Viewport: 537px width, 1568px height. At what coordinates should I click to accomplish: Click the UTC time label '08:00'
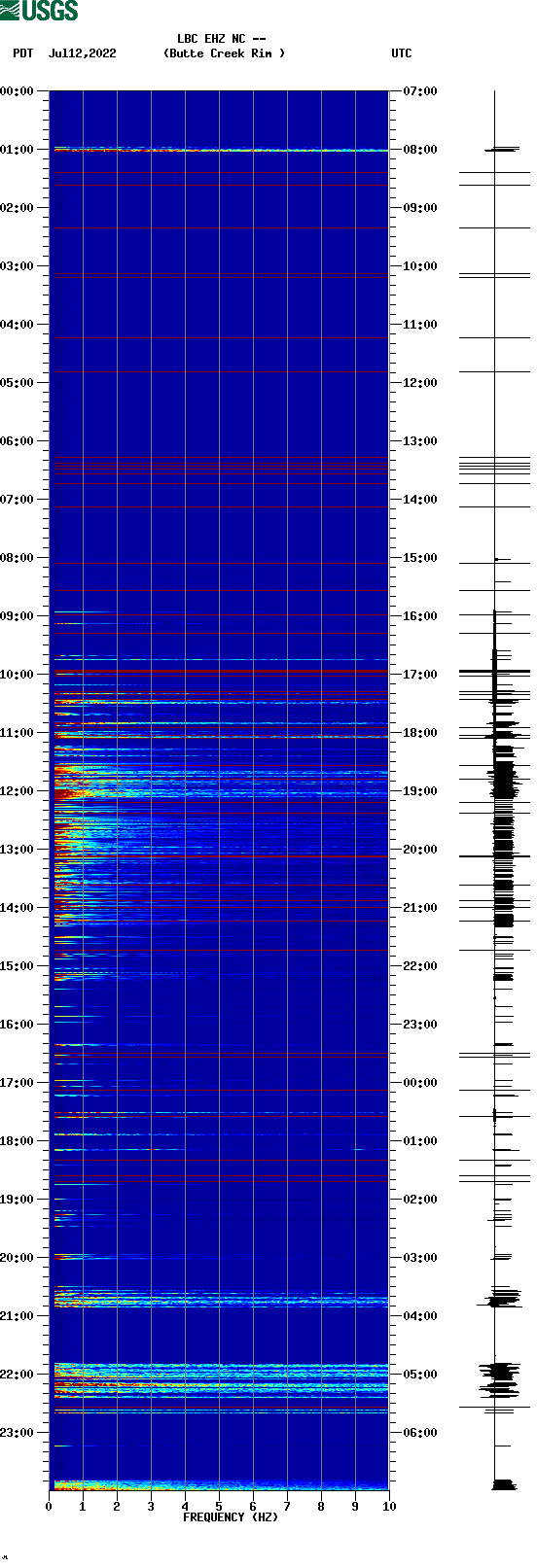pyautogui.click(x=420, y=150)
